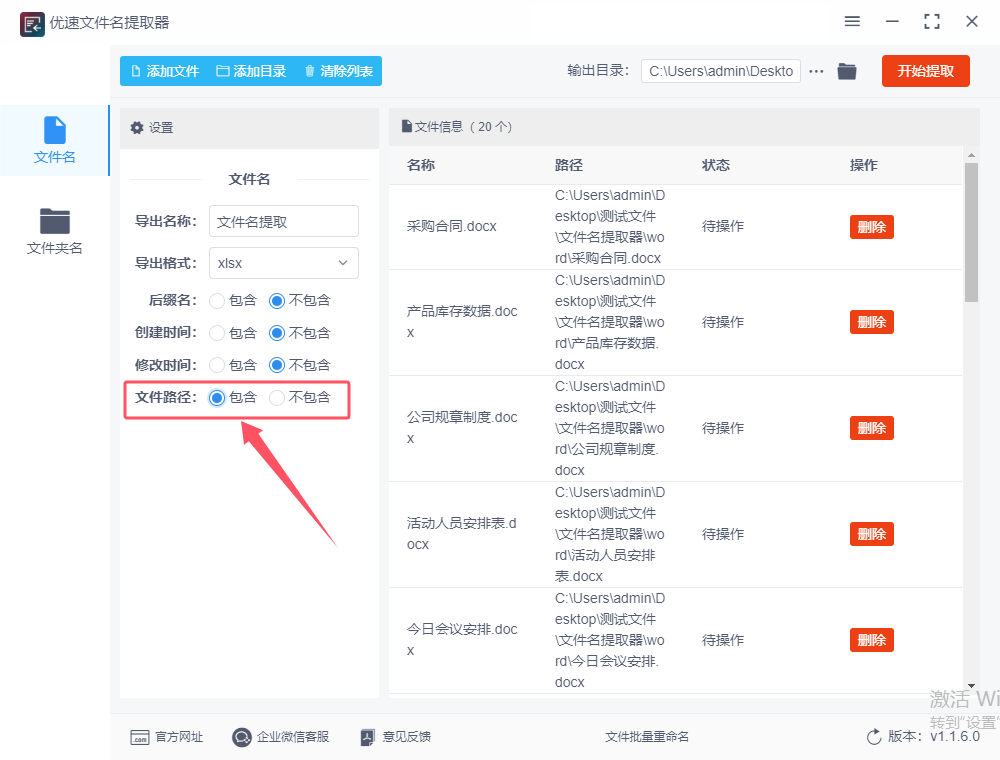
Task: Click the 状态 column header
Action: coord(716,165)
